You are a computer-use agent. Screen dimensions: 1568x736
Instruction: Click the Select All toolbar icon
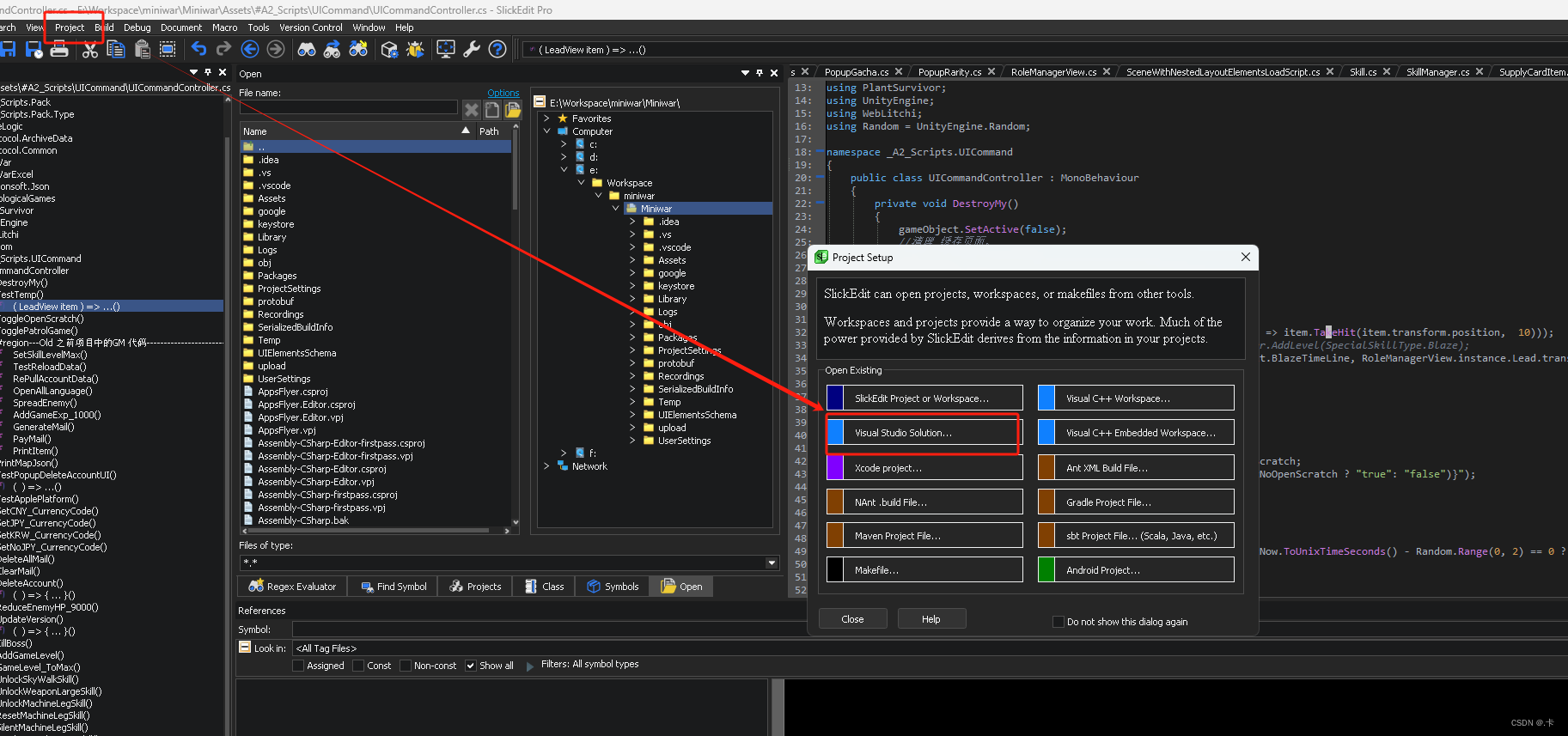168,49
